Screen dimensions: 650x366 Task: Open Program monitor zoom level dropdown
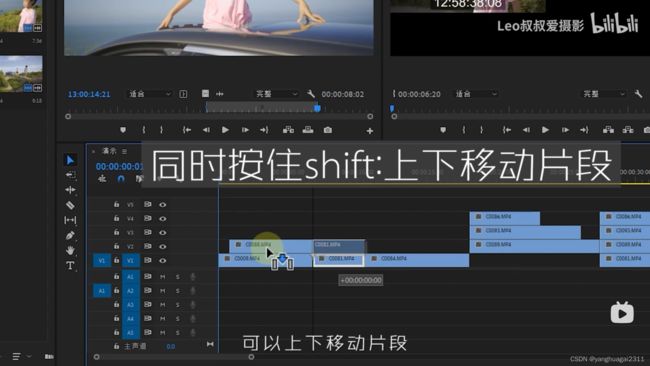476,94
